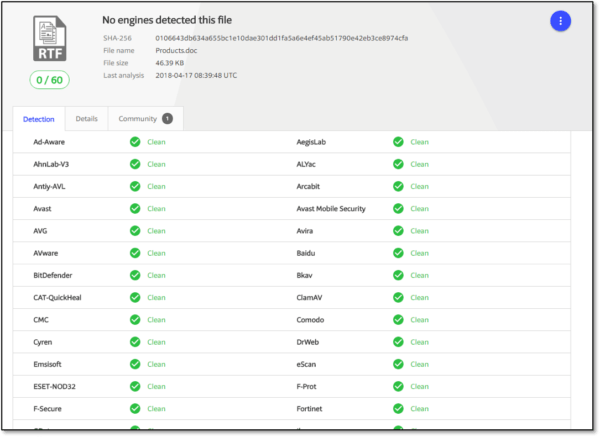Click the Clean result for DrWeb
Viewport: 600px width, 437px height.
pyautogui.click(x=419, y=342)
